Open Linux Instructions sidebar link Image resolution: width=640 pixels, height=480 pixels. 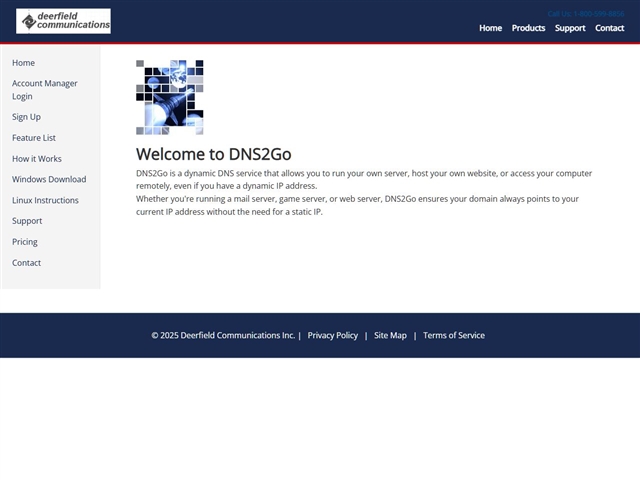click(45, 200)
